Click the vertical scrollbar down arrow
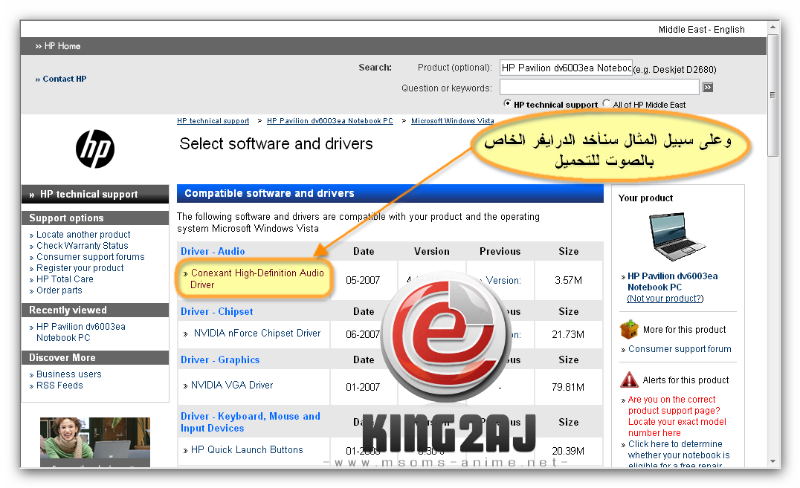 tap(774, 460)
